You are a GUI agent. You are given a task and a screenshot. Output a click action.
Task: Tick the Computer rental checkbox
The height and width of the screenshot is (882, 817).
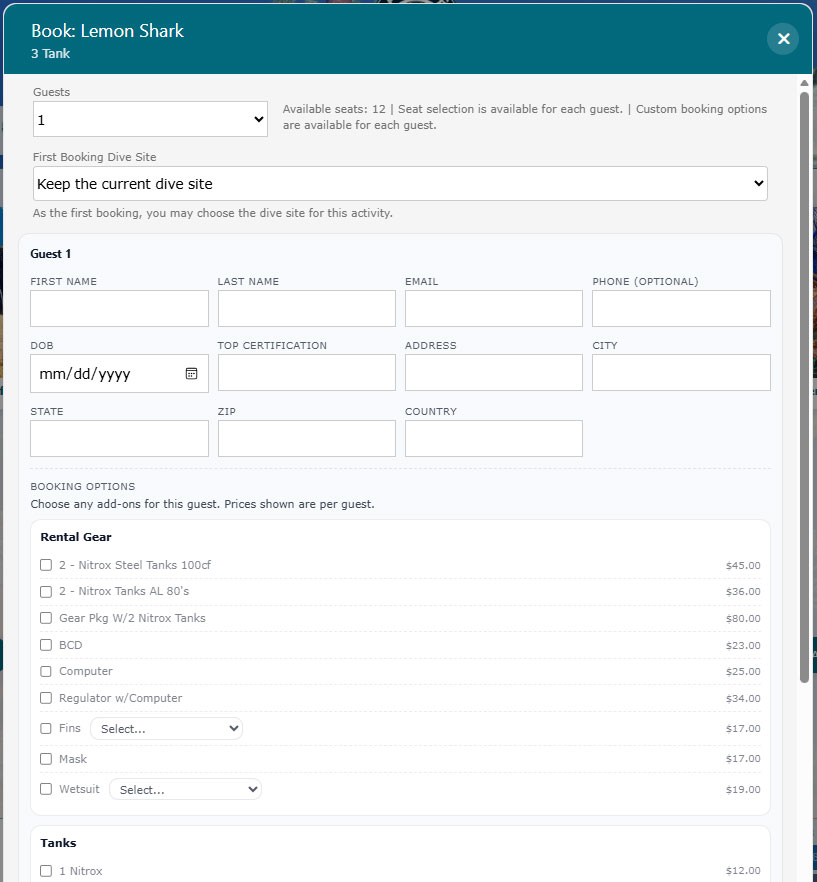coord(46,672)
